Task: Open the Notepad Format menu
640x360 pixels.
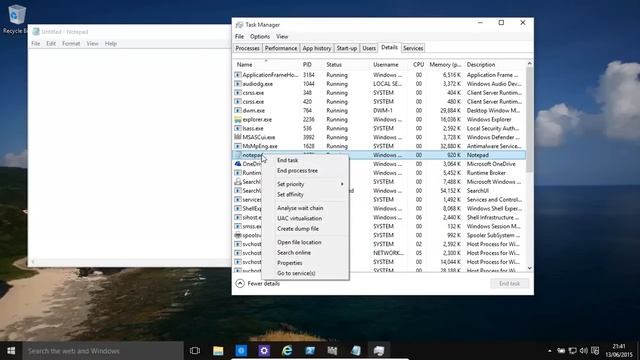Action: click(71, 44)
